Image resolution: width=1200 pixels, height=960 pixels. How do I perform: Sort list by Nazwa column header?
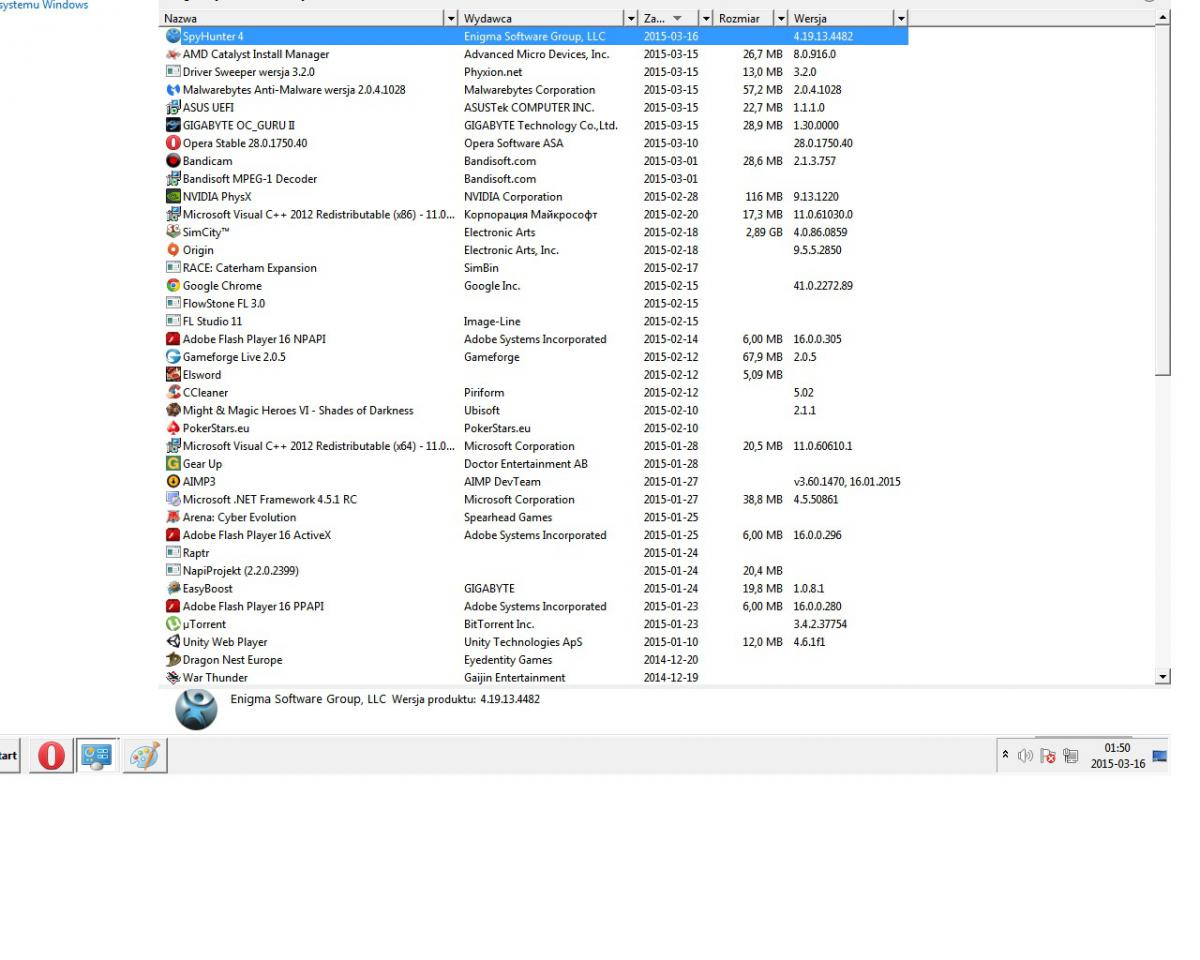click(301, 19)
